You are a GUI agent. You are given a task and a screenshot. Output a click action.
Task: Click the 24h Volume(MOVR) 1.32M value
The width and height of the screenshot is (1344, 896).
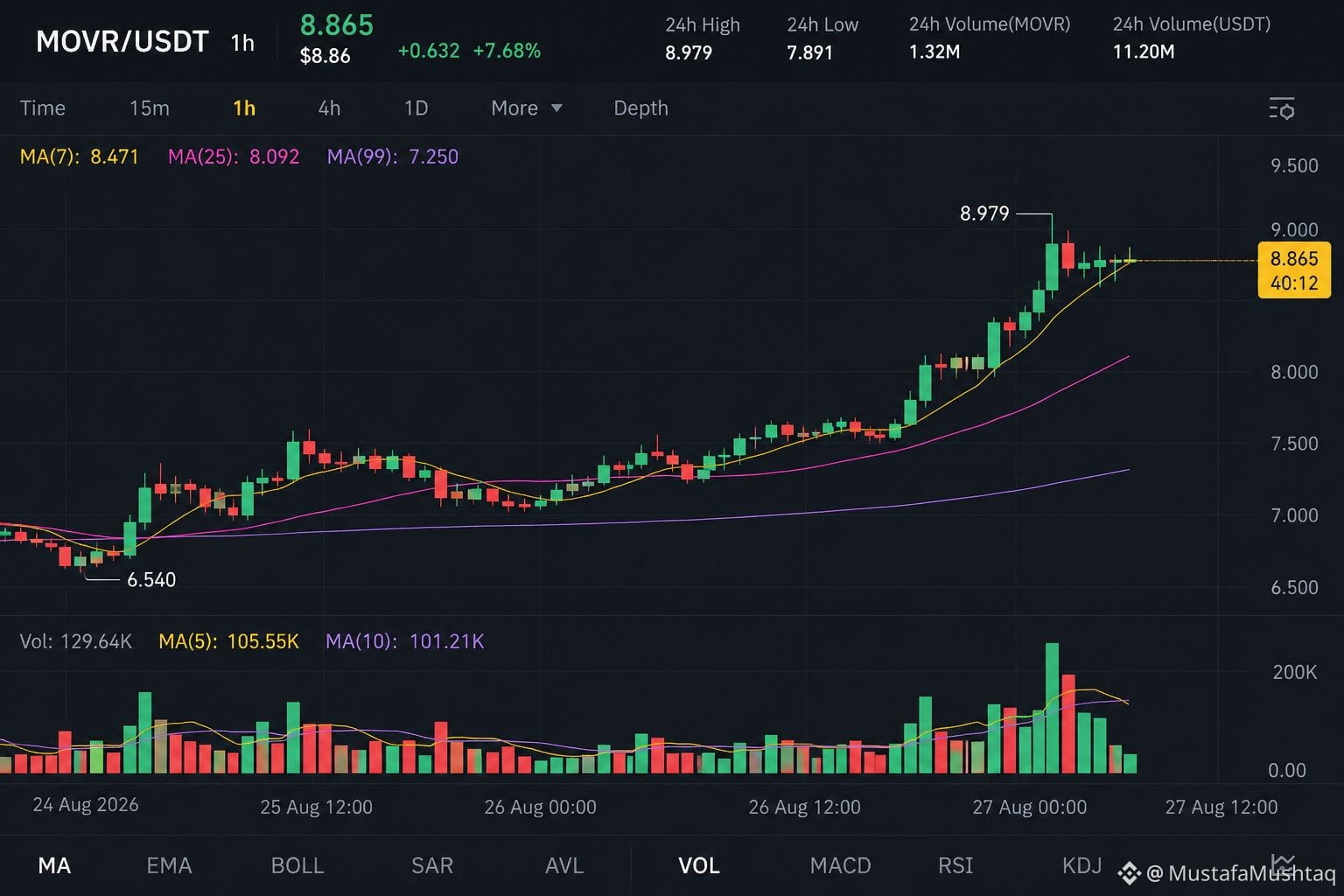click(x=934, y=52)
